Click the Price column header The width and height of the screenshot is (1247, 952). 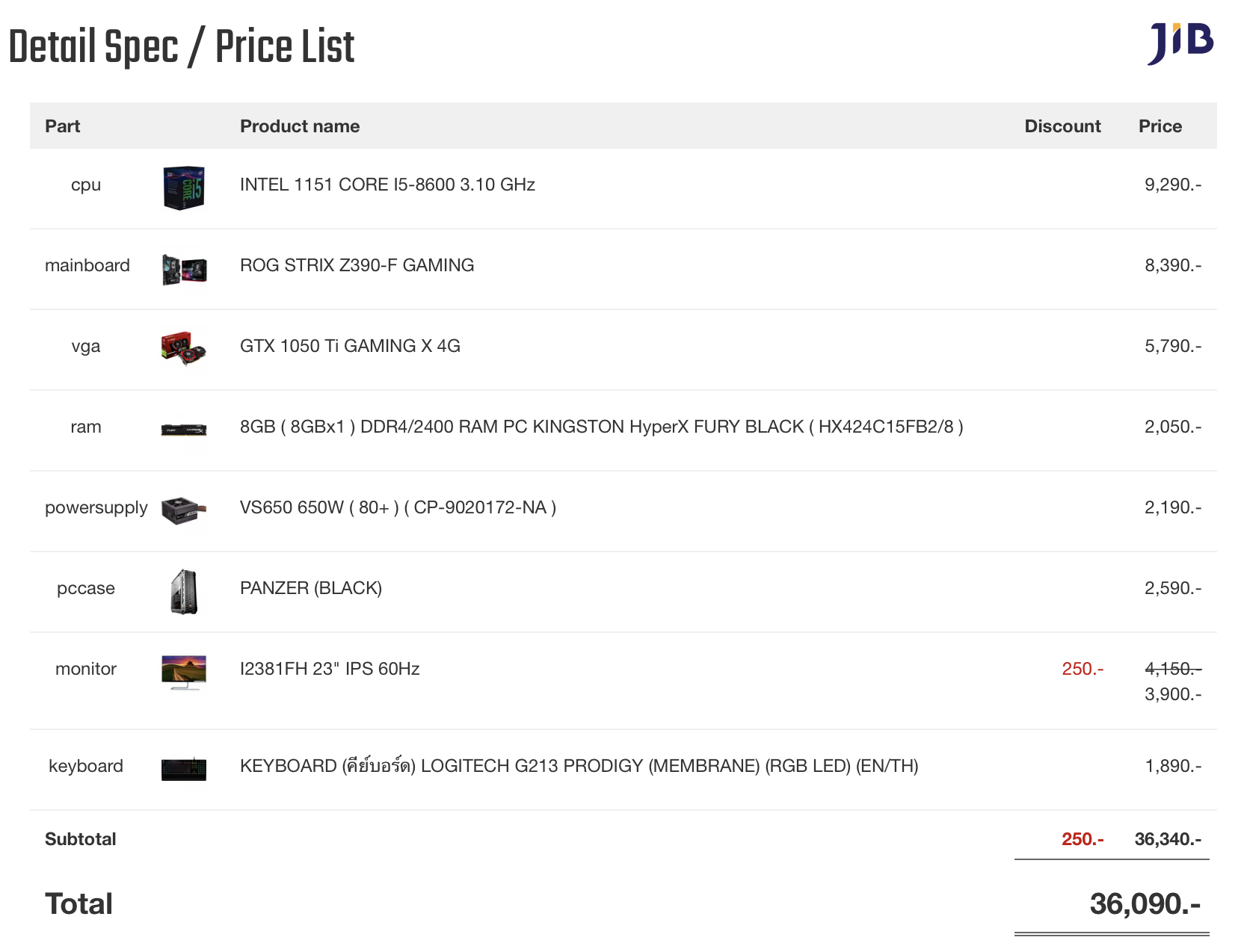(1160, 126)
